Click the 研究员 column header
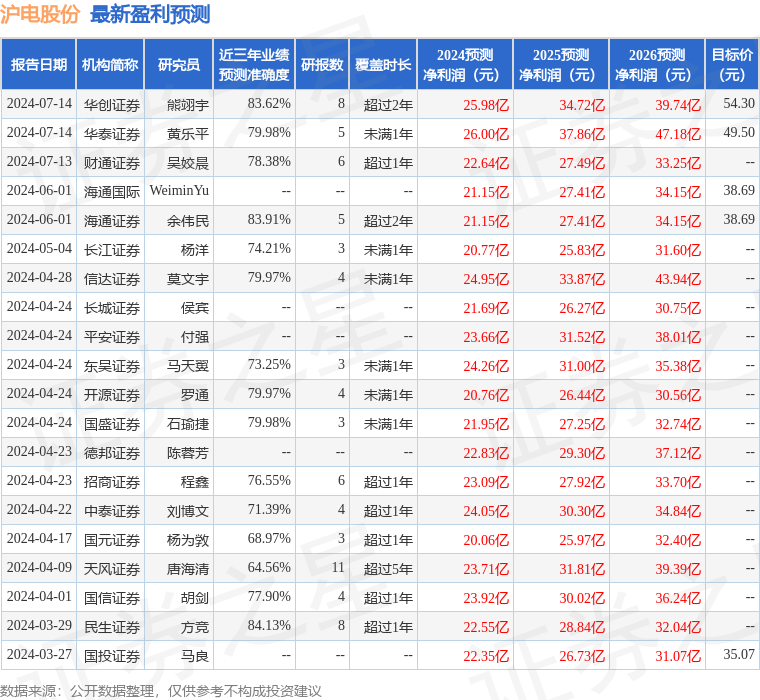Viewport: 760px width, 700px height. [179, 64]
